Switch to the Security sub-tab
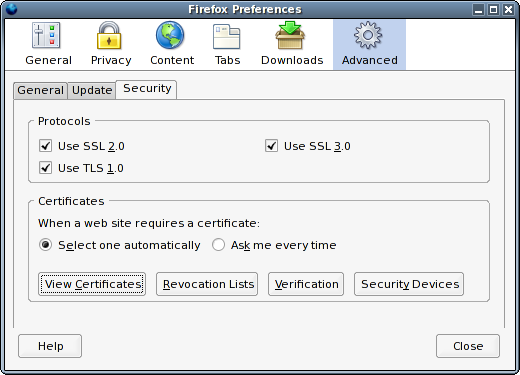The height and width of the screenshot is (375, 520). click(x=147, y=89)
